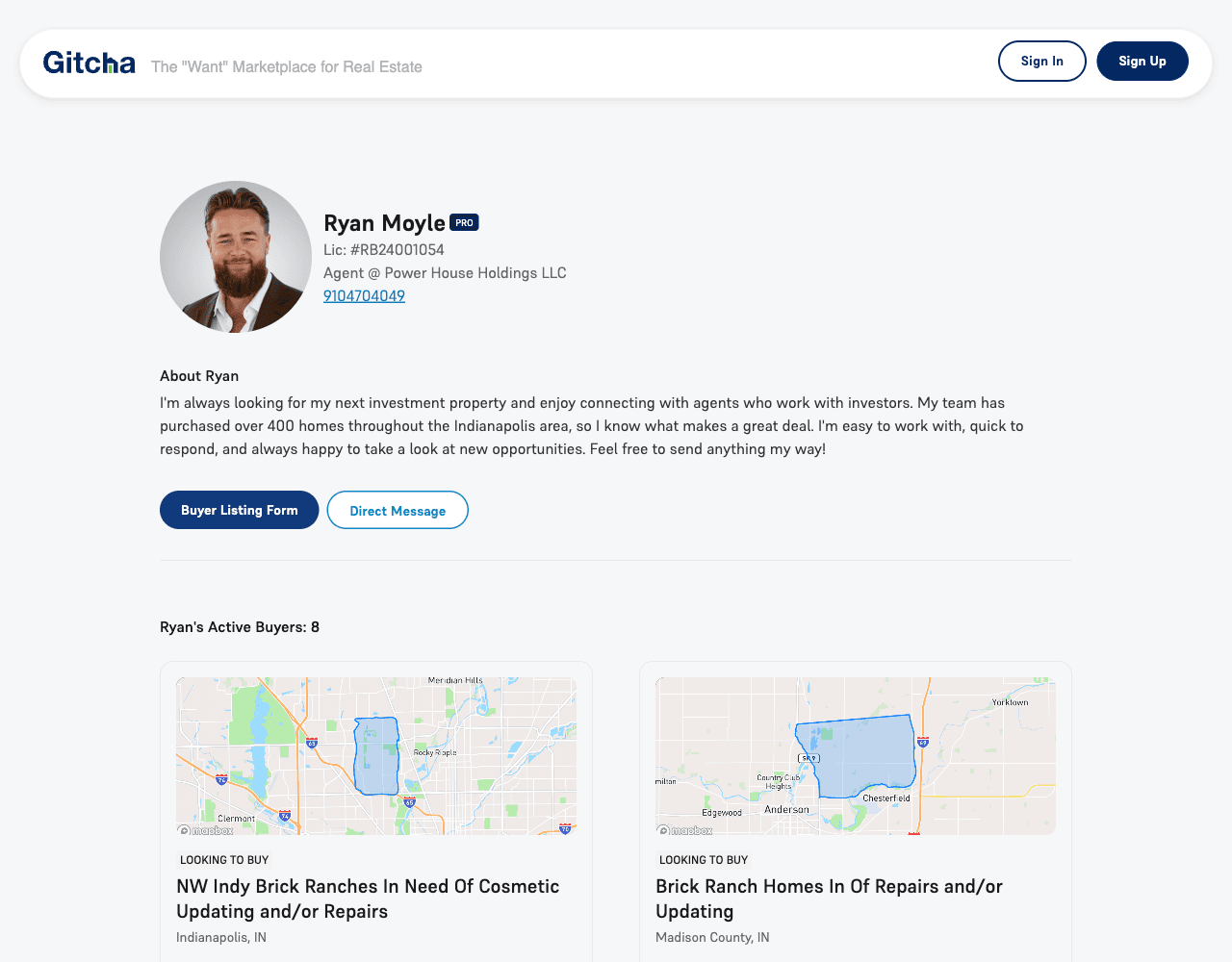Select the license text Lic: #RB24001054
This screenshot has width=1232, height=962.
[x=384, y=250]
